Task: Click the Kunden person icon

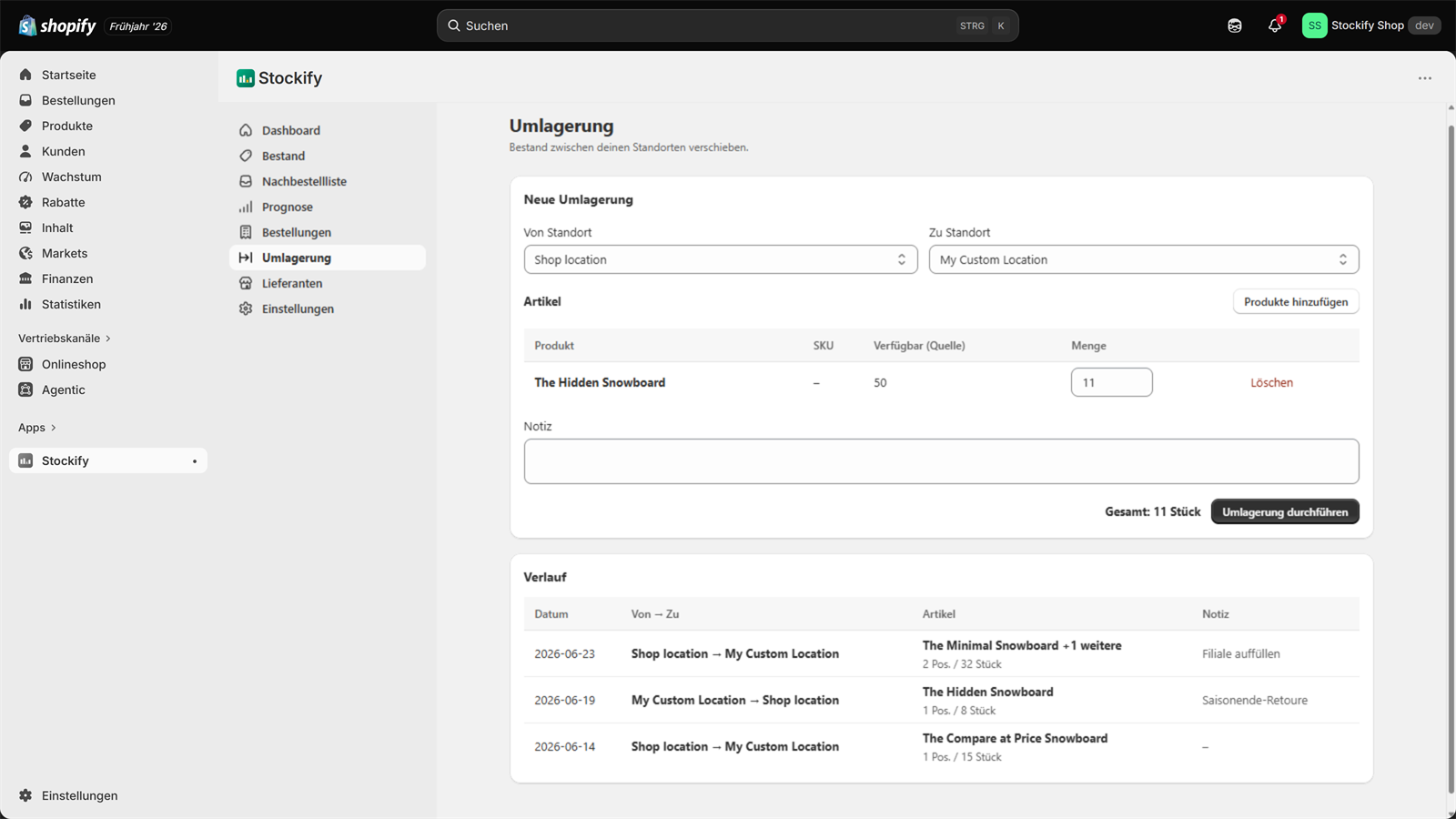Action: 25,151
